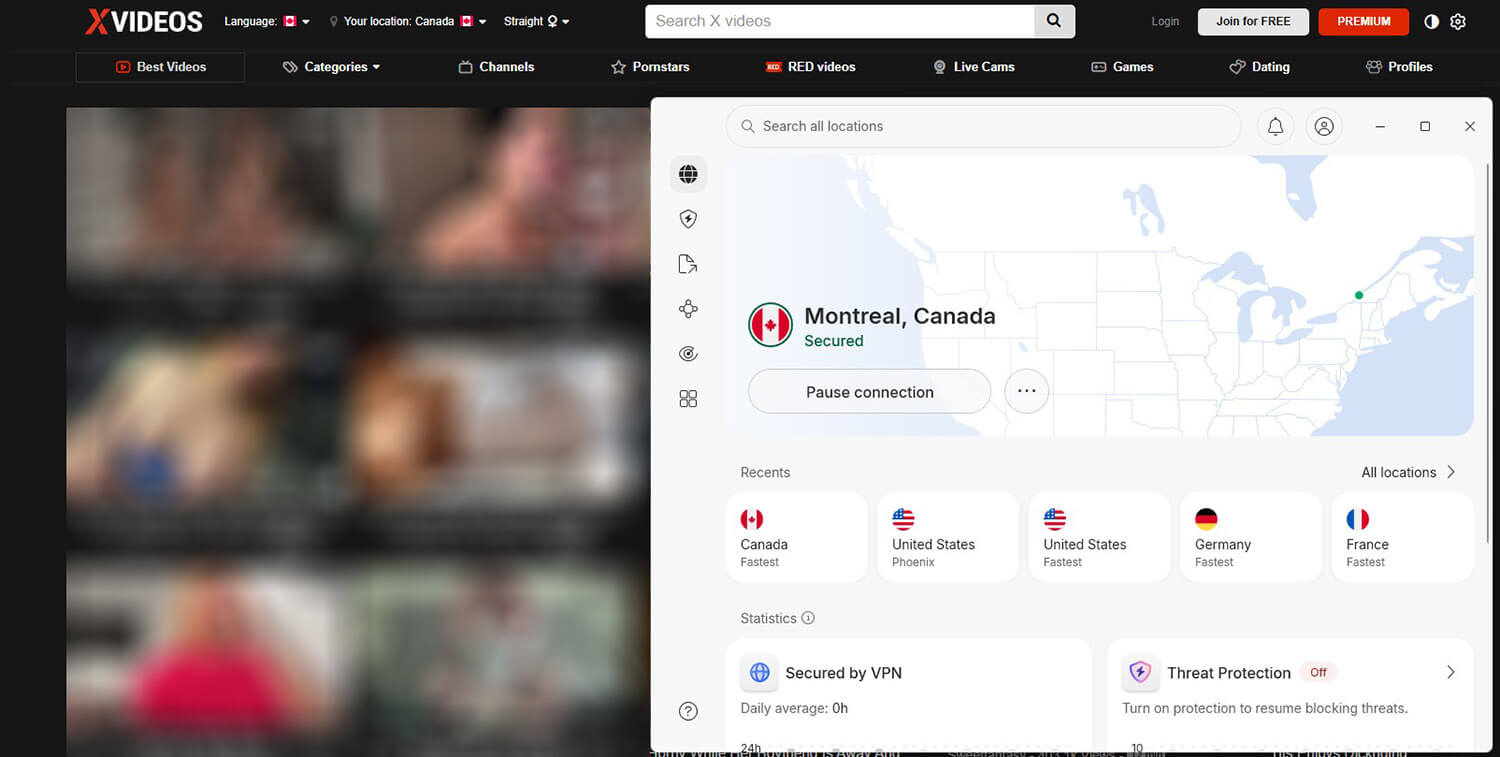Click the Recents section label
1500x757 pixels.
pos(765,472)
